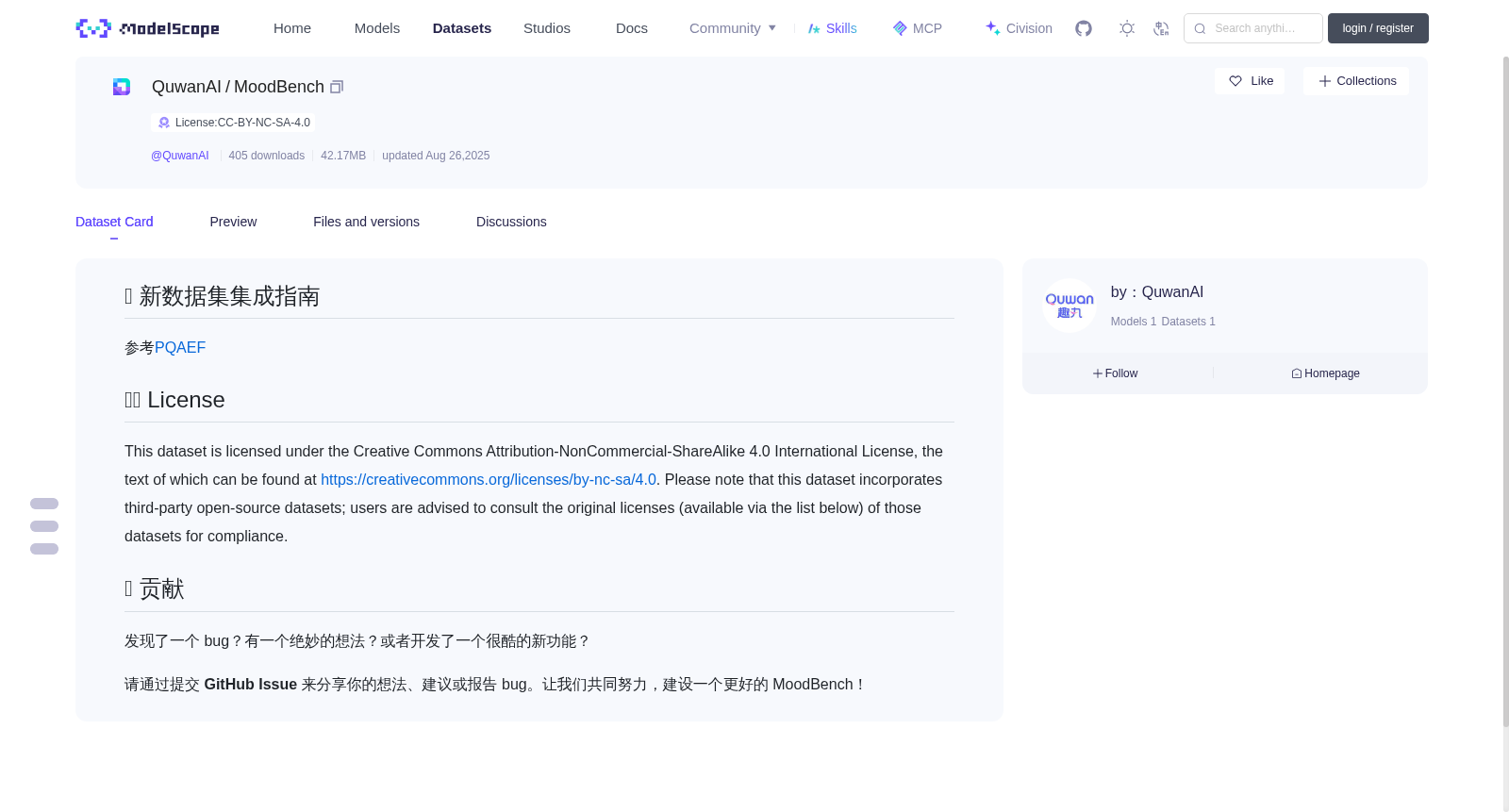Image resolution: width=1509 pixels, height=812 pixels.
Task: Click the MCP diamond icon
Action: click(900, 28)
